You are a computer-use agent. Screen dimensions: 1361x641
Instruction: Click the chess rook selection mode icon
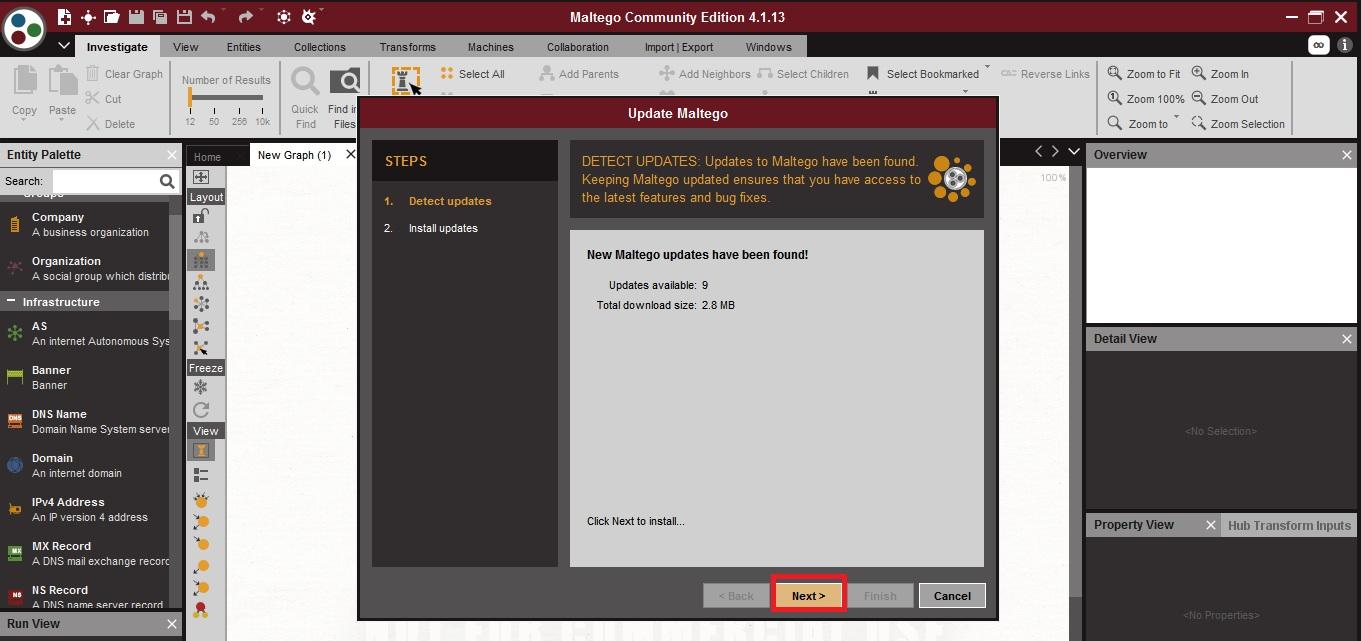(405, 82)
